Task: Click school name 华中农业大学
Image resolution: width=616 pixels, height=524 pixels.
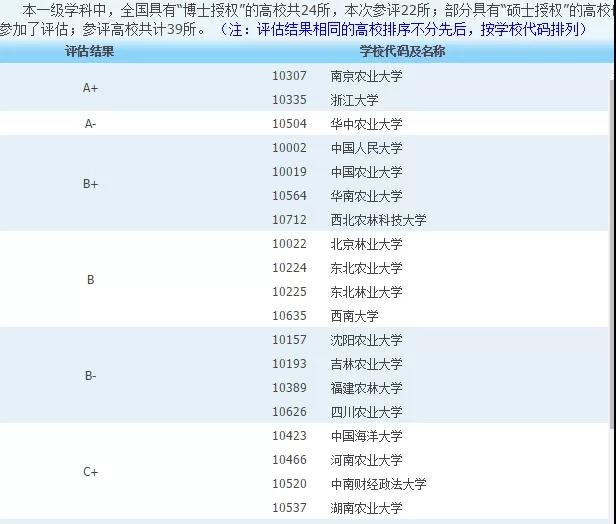Action: (367, 124)
